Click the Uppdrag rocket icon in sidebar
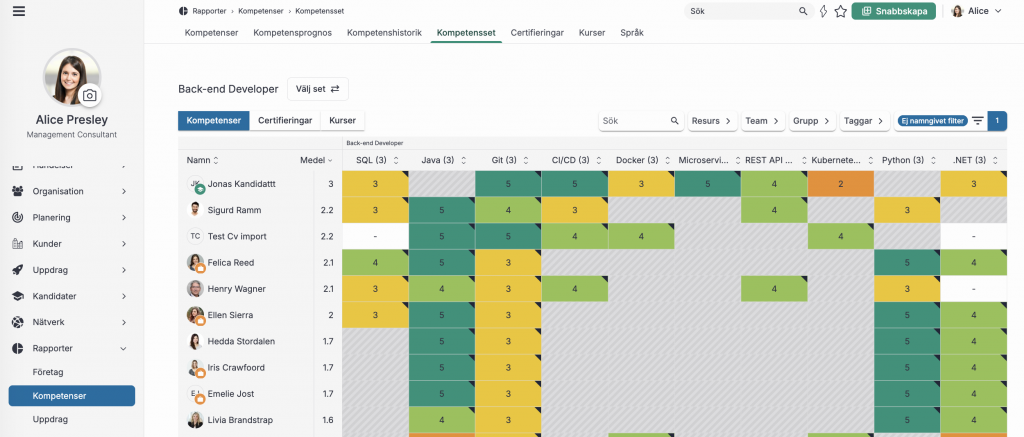The width and height of the screenshot is (1024, 437). tap(18, 270)
